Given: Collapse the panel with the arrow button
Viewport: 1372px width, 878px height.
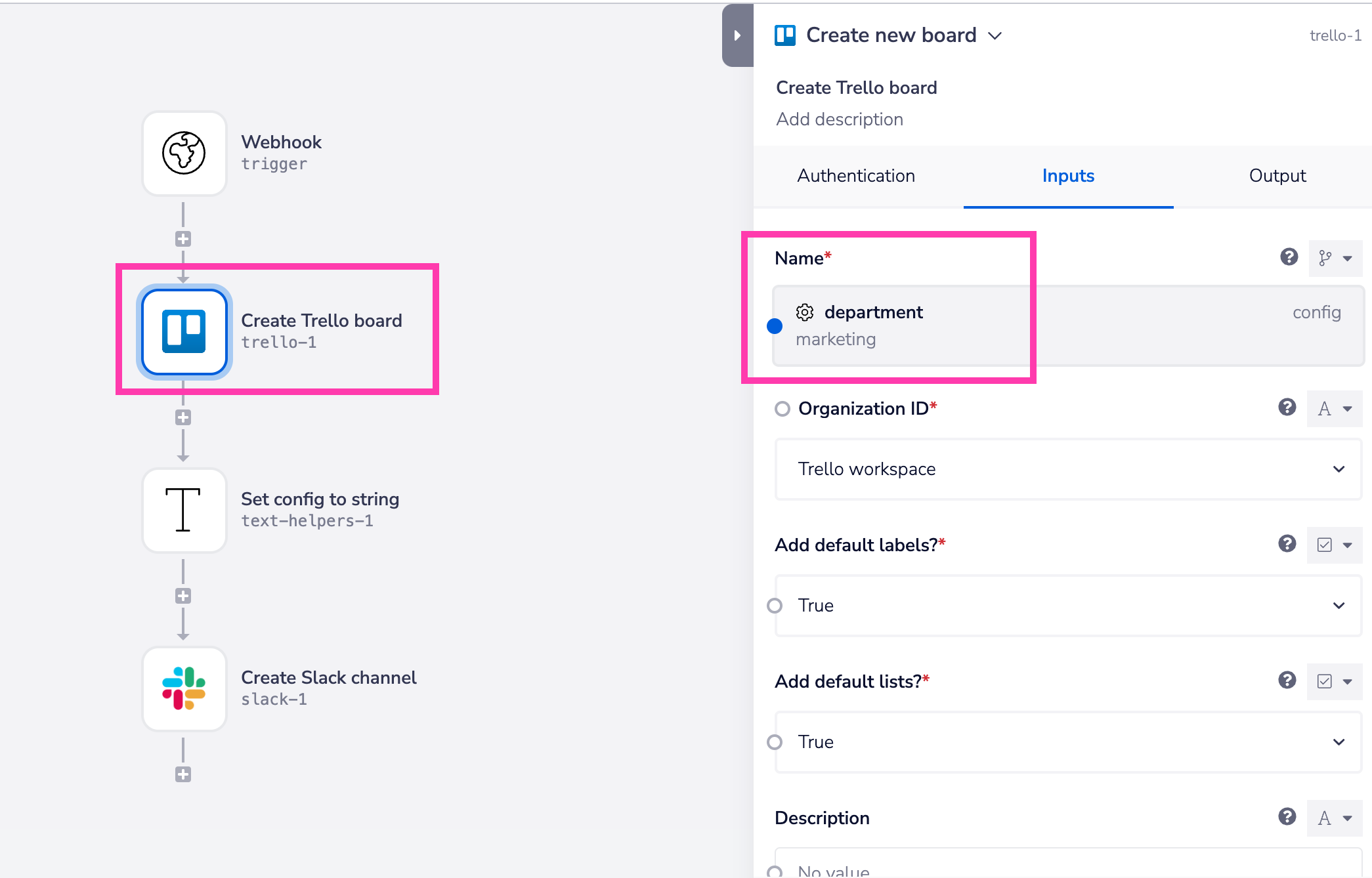Looking at the screenshot, I should (x=737, y=36).
